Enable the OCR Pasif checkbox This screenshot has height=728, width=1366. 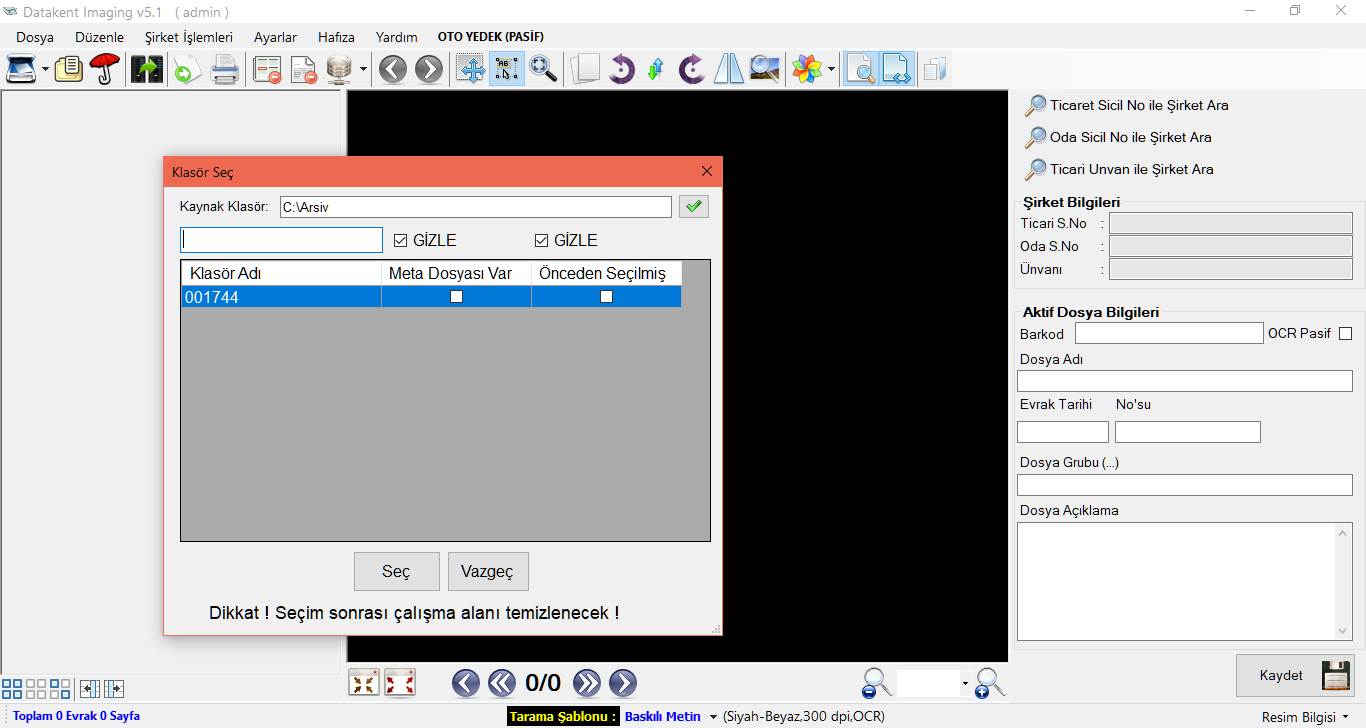[1345, 333]
